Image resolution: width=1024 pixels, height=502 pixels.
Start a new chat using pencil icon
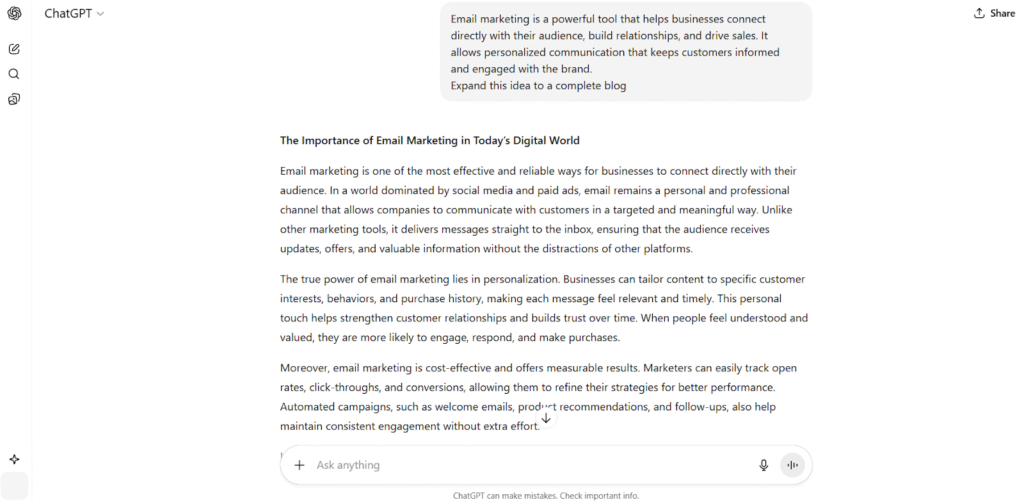coord(14,48)
